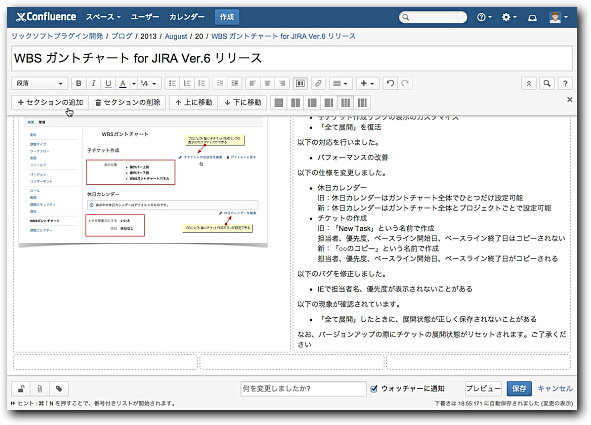Open editor help question mark
The height and width of the screenshot is (425, 591).
565,84
